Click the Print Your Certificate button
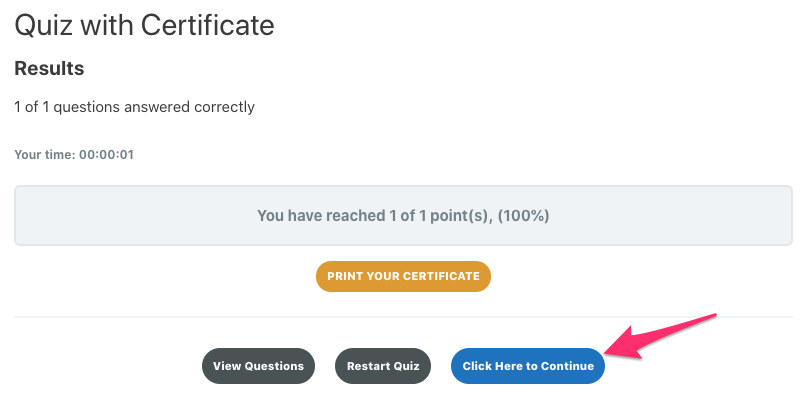 tap(403, 276)
